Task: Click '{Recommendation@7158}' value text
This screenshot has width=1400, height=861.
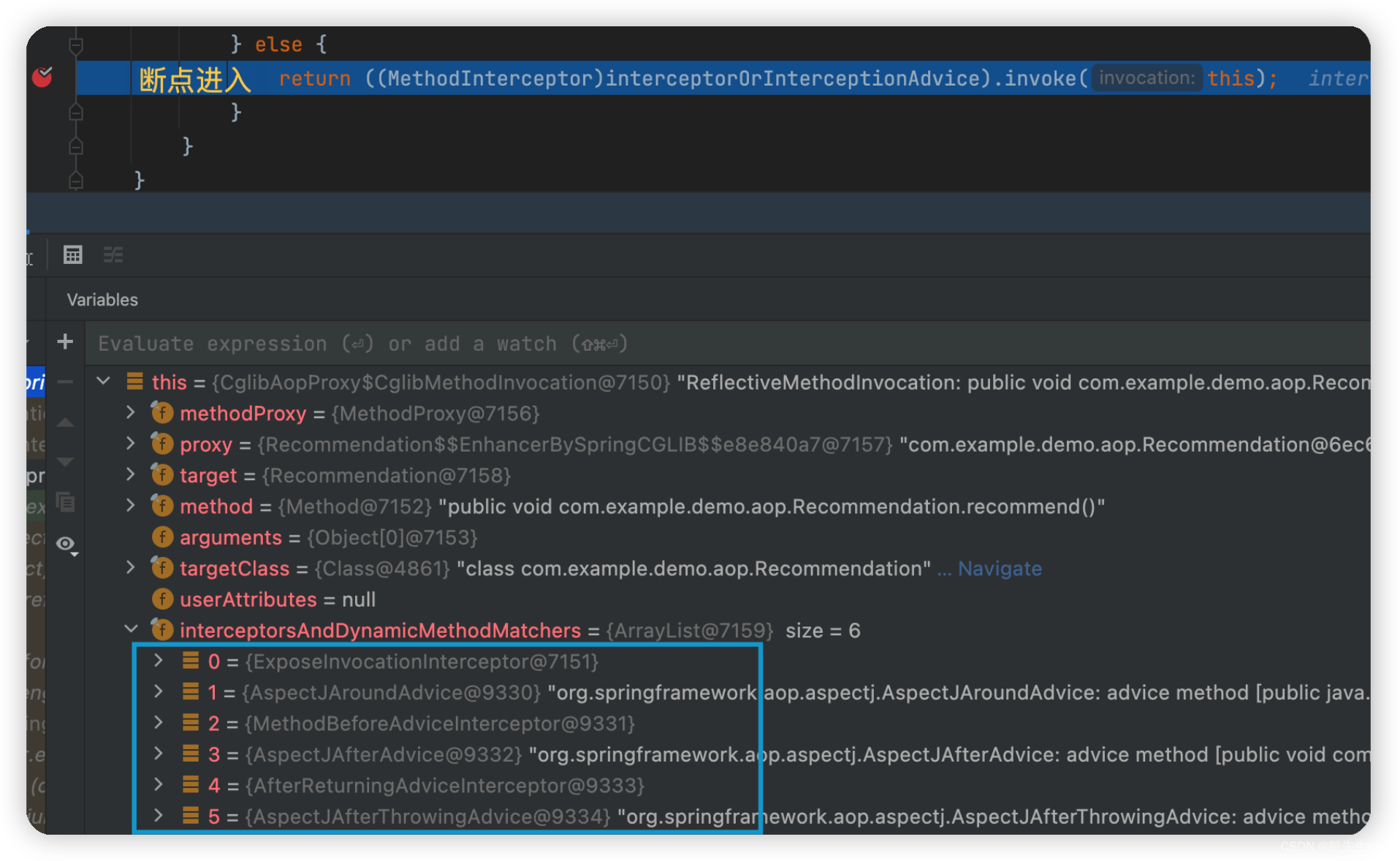Action: point(387,476)
